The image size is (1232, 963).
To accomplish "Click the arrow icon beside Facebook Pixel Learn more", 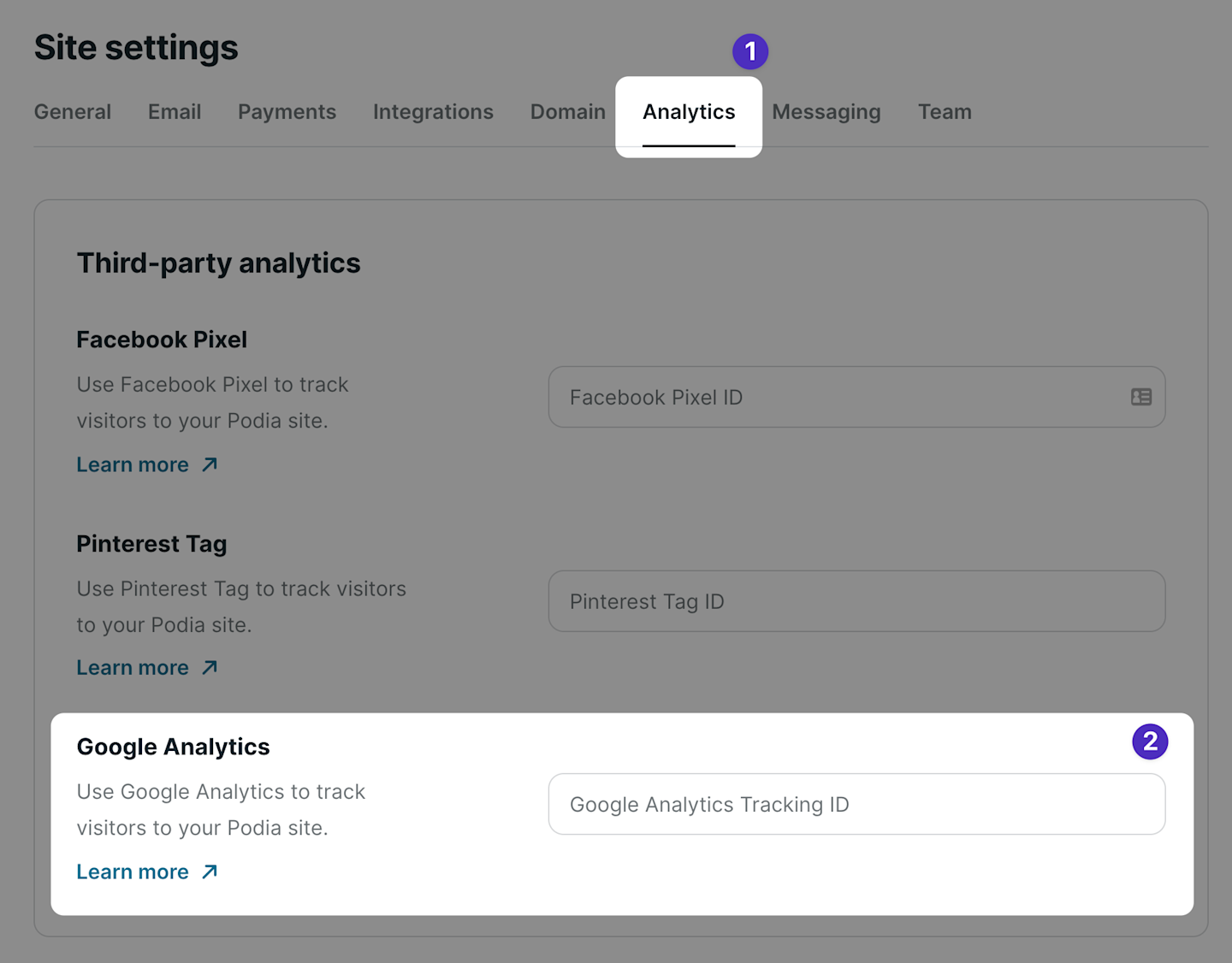I will 210,464.
